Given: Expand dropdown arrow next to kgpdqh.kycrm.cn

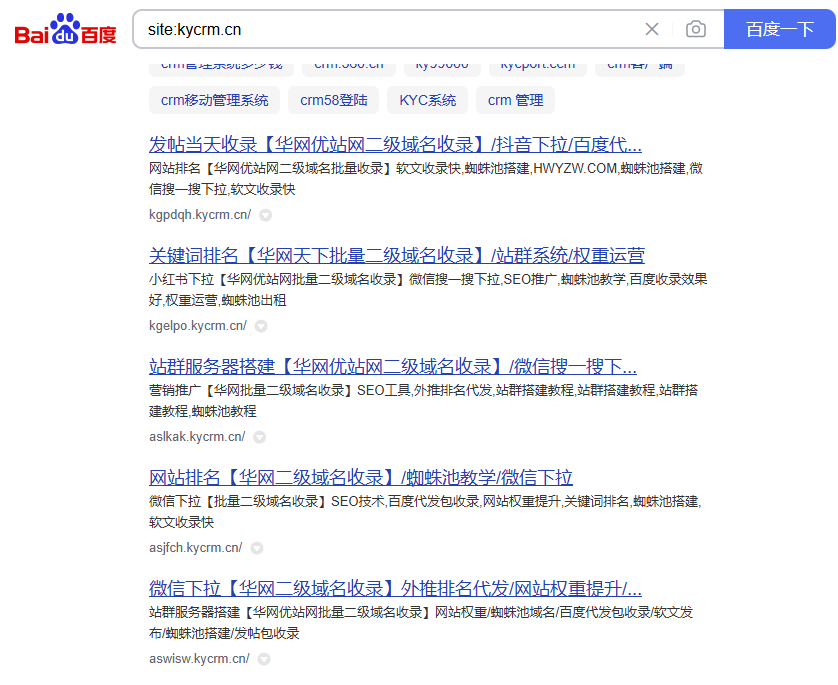Looking at the screenshot, I should (x=265, y=215).
